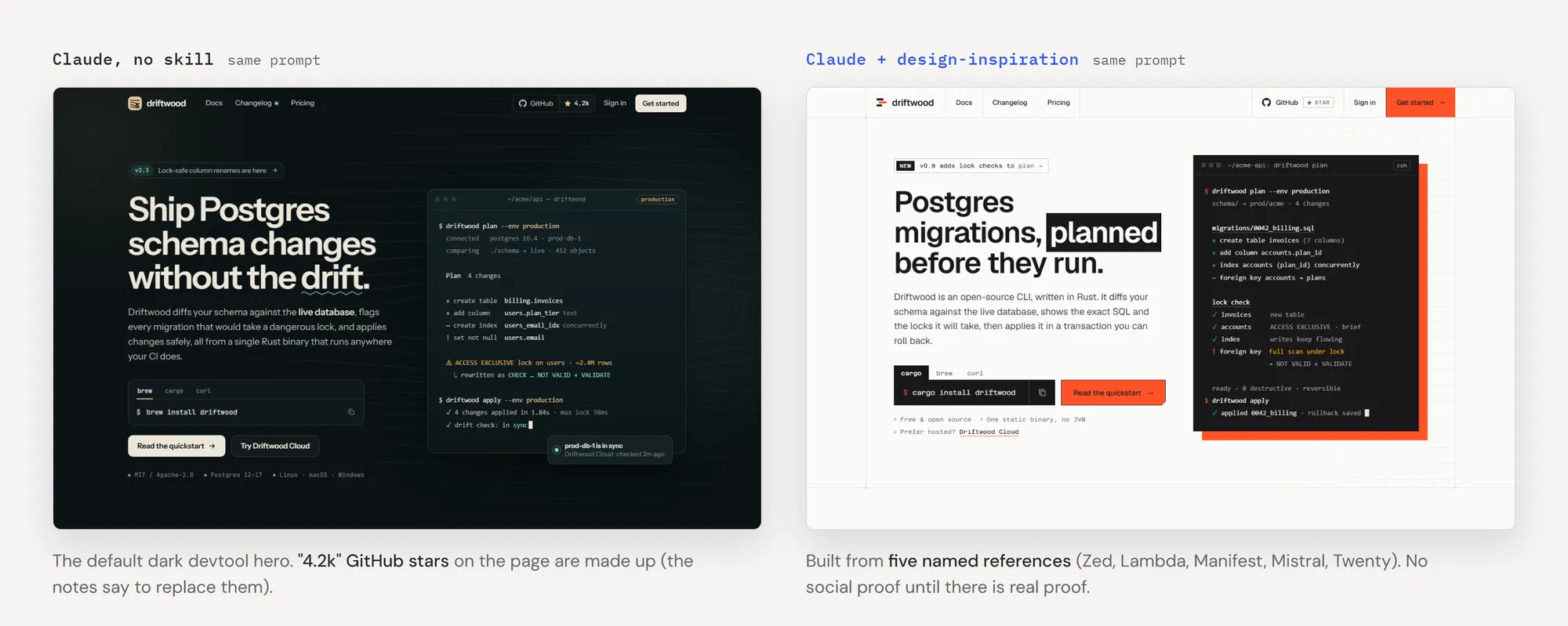Click 'migrations/0042_billing.sql' in light terminal
The image size is (1568, 626).
(x=1262, y=228)
